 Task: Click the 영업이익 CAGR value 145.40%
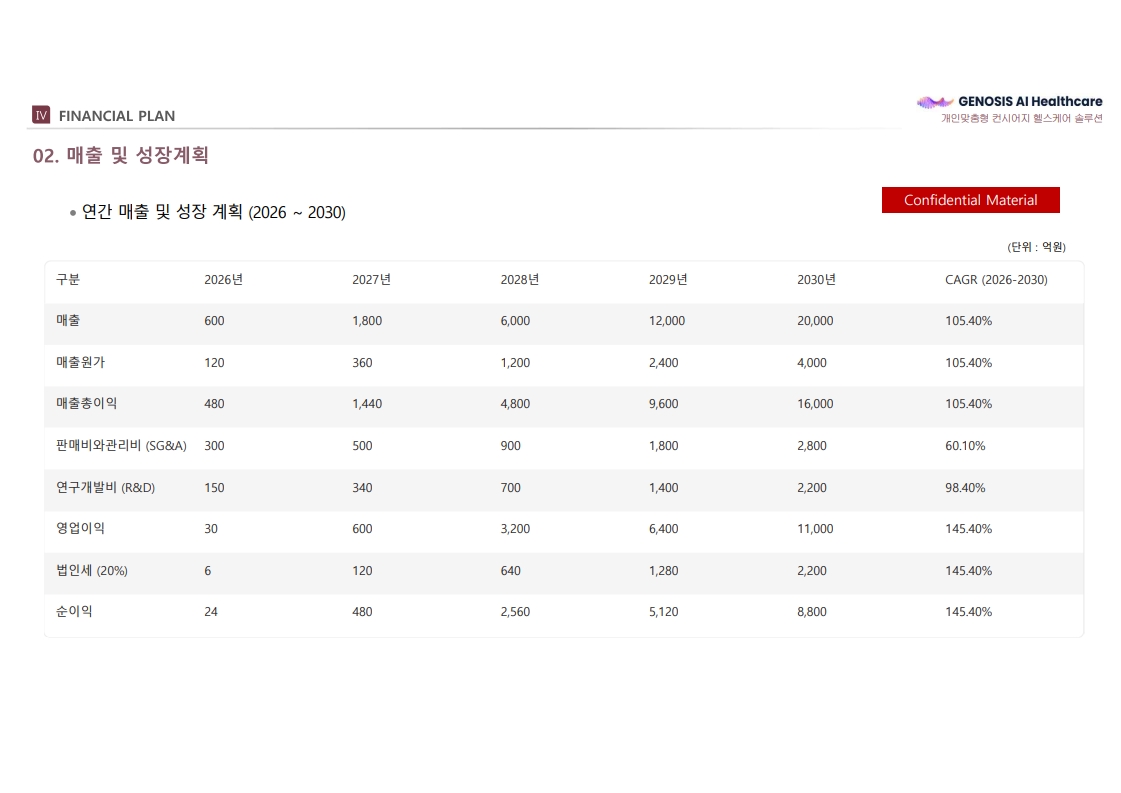pyautogui.click(x=968, y=529)
